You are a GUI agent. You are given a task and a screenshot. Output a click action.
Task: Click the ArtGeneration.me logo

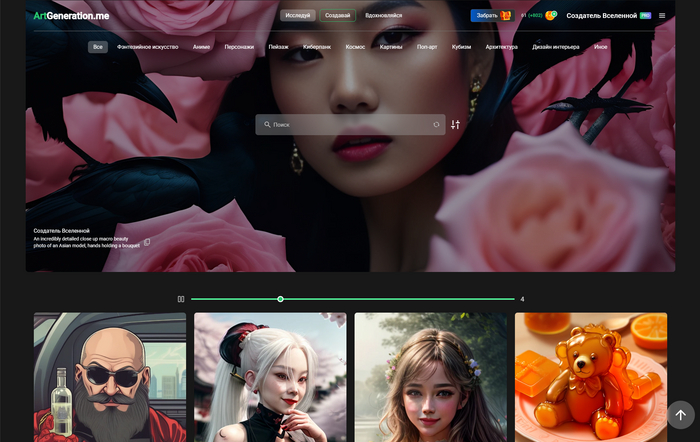coord(71,16)
